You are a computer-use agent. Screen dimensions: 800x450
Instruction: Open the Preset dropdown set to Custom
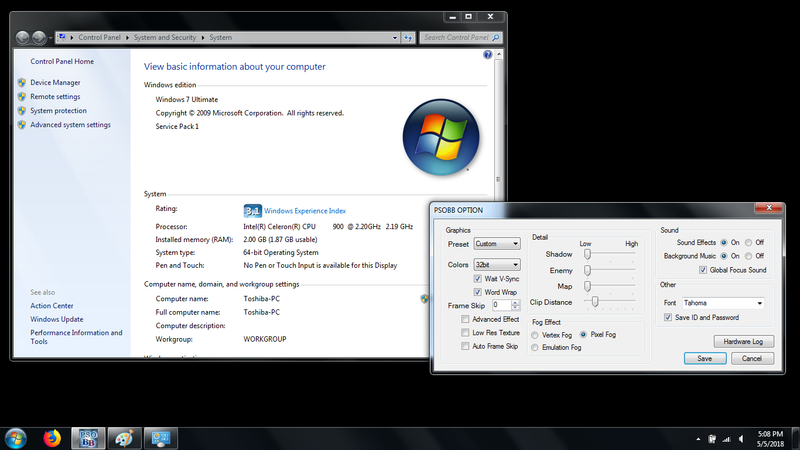point(497,244)
